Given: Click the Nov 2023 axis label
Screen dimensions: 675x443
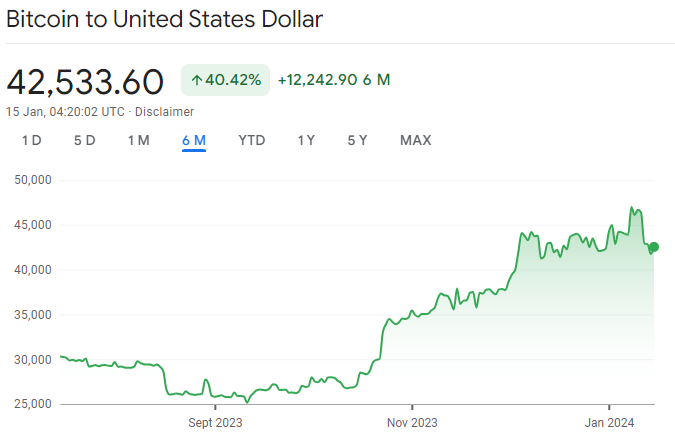Looking at the screenshot, I should pyautogui.click(x=412, y=422).
